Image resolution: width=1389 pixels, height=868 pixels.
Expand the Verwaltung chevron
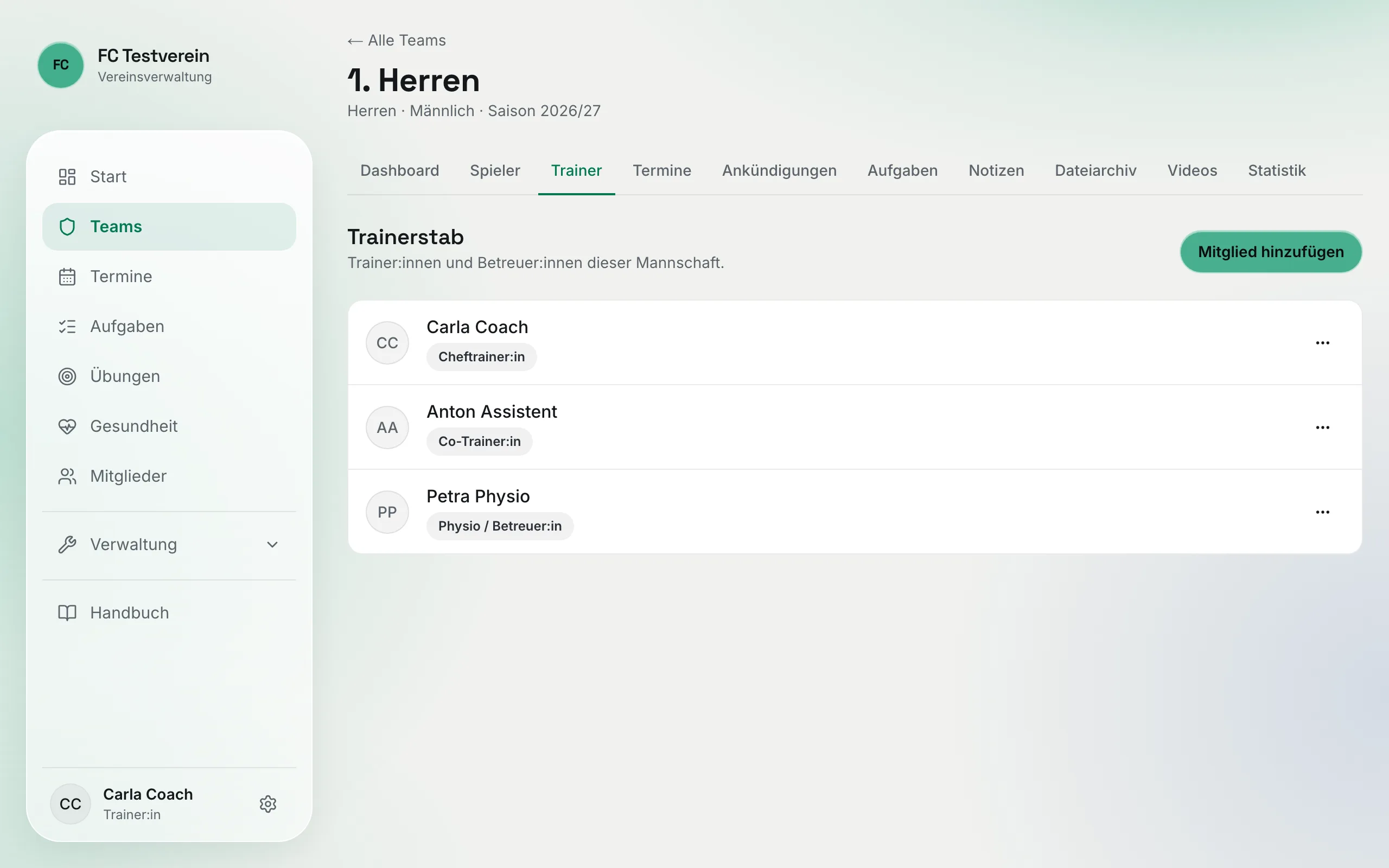point(272,545)
